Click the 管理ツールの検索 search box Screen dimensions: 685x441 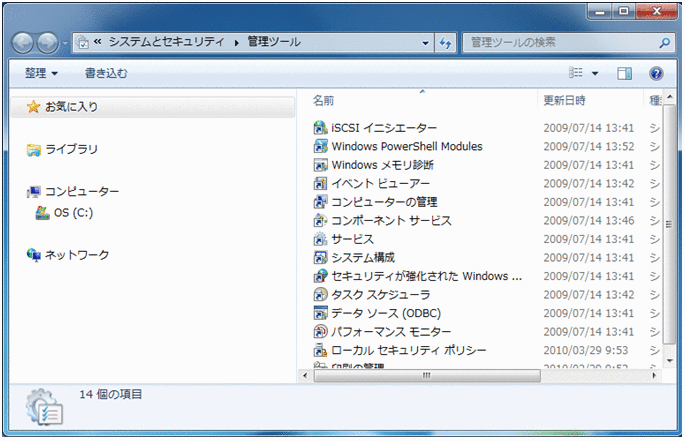click(x=560, y=43)
